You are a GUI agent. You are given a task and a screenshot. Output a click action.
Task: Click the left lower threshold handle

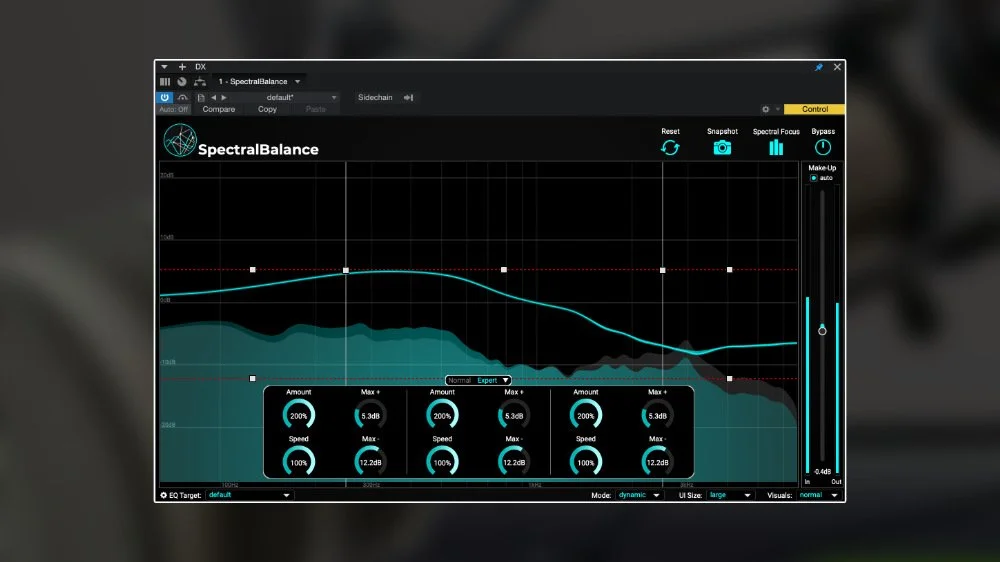(x=253, y=378)
